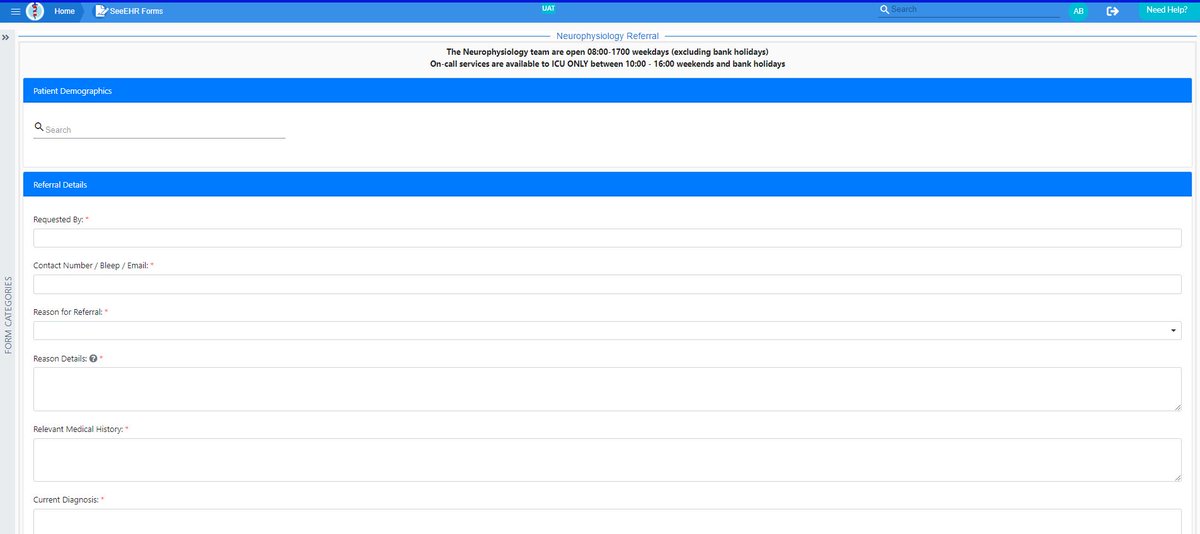
Task: Open the hamburger menu icon
Action: [x=15, y=11]
